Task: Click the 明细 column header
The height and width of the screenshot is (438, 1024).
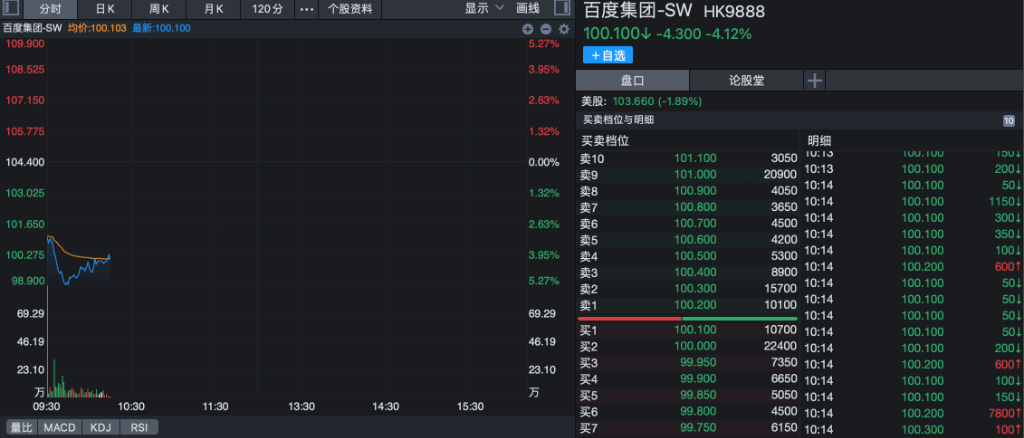Action: tap(818, 140)
